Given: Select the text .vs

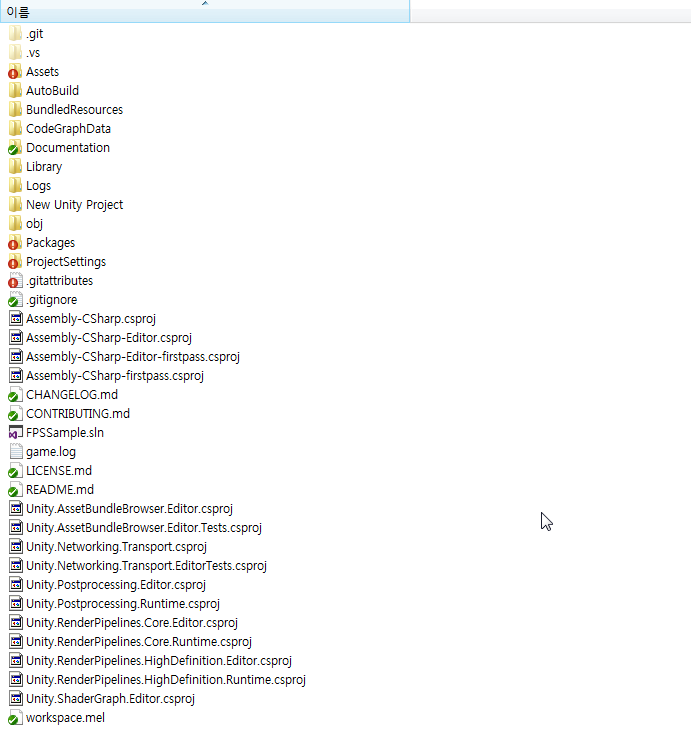Looking at the screenshot, I should tap(33, 53).
